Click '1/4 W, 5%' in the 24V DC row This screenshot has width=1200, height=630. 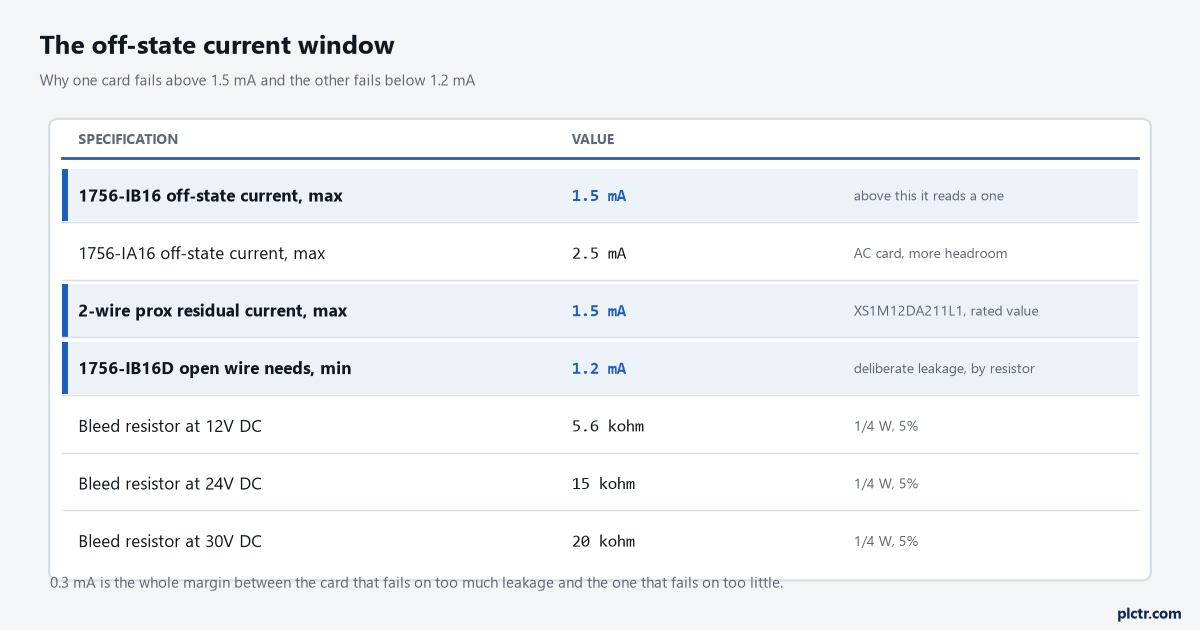[886, 484]
